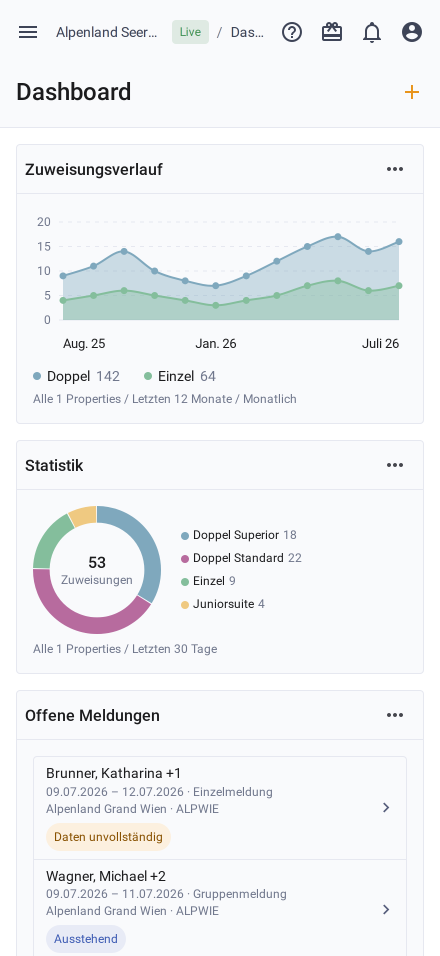The height and width of the screenshot is (956, 440).
Task: Click the Dashboard page heading
Action: pos(74,92)
